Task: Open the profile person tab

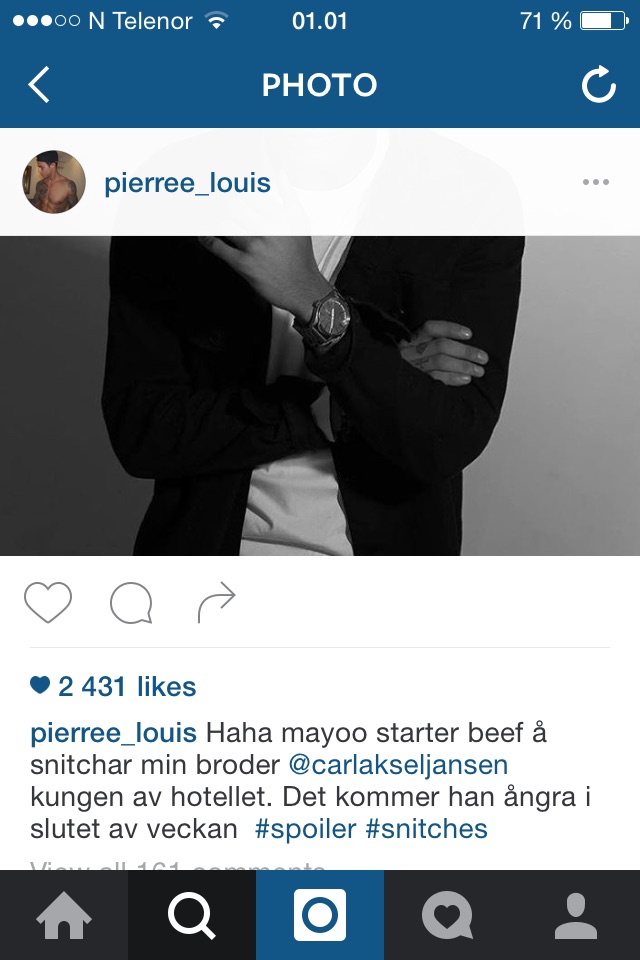Action: tap(576, 915)
